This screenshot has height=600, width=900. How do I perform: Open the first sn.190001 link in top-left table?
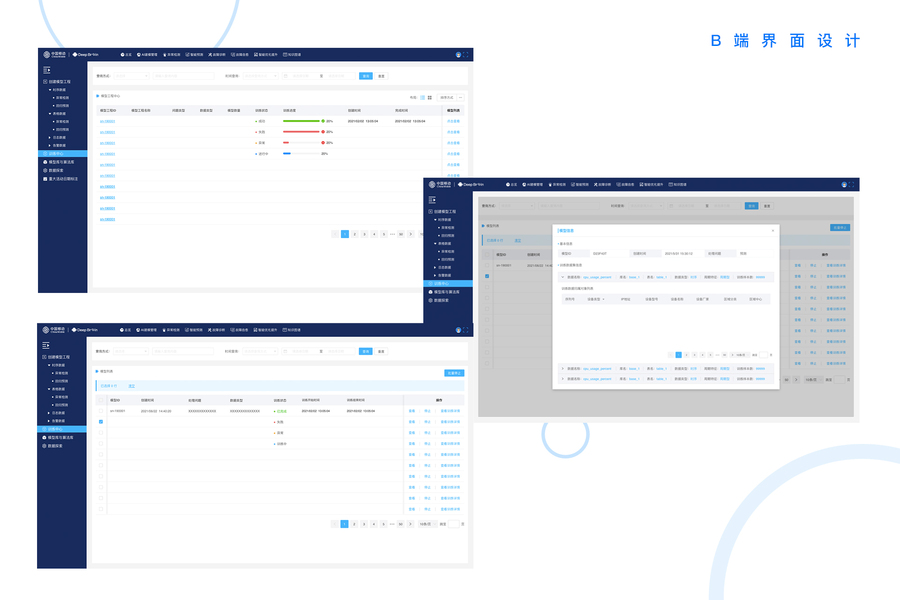[107, 122]
